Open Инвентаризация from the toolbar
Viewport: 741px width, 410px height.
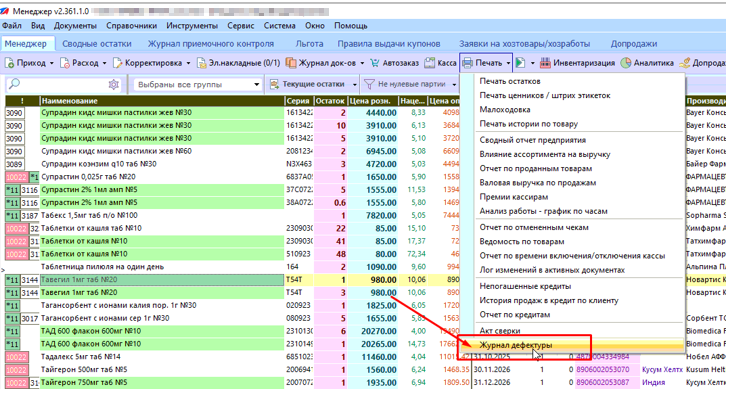[577, 63]
